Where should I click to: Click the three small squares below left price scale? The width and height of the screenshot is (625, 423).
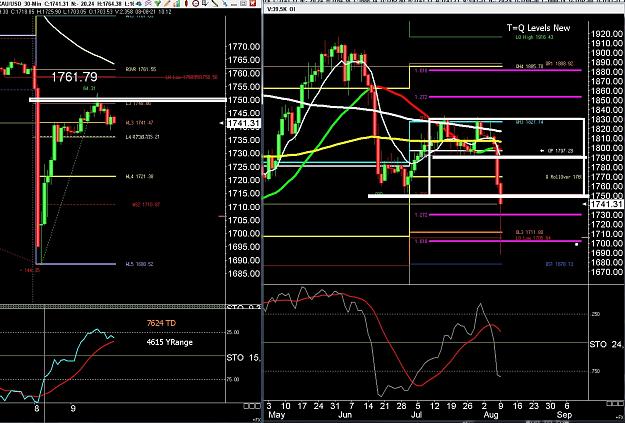[x=252, y=406]
